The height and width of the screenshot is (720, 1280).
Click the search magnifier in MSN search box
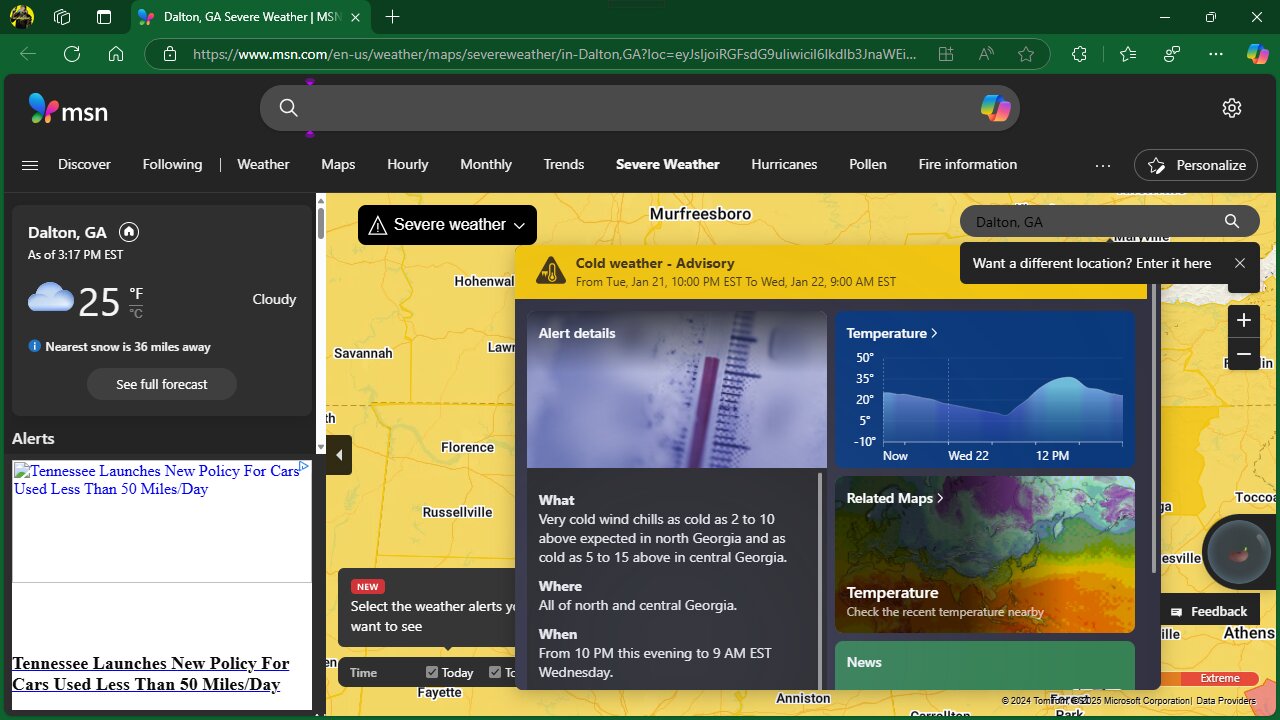click(289, 108)
